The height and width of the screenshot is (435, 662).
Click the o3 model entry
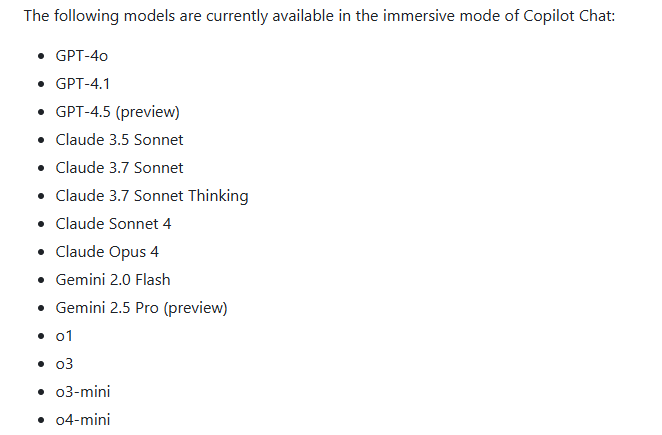point(65,364)
